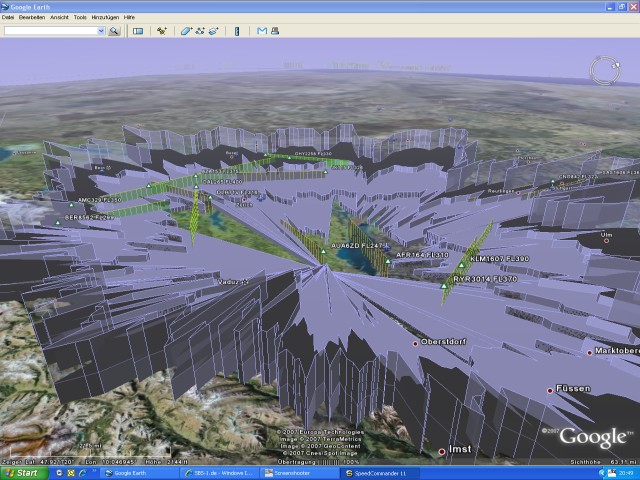Click the search magnifier button
Image resolution: width=640 pixels, height=480 pixels.
pos(114,31)
